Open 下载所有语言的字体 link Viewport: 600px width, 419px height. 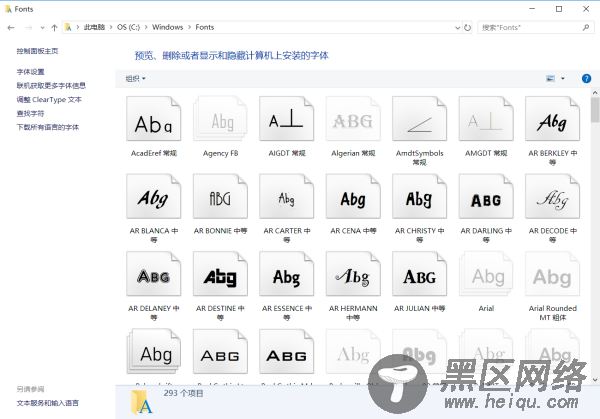click(48, 127)
